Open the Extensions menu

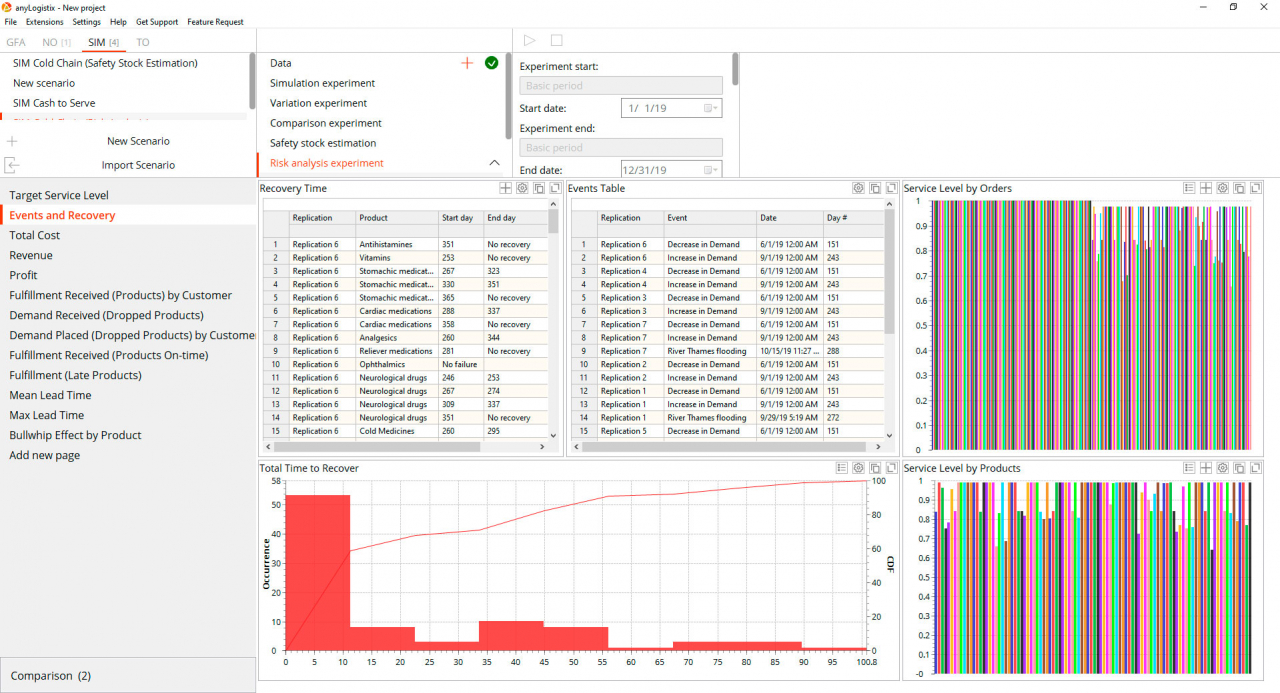[44, 22]
